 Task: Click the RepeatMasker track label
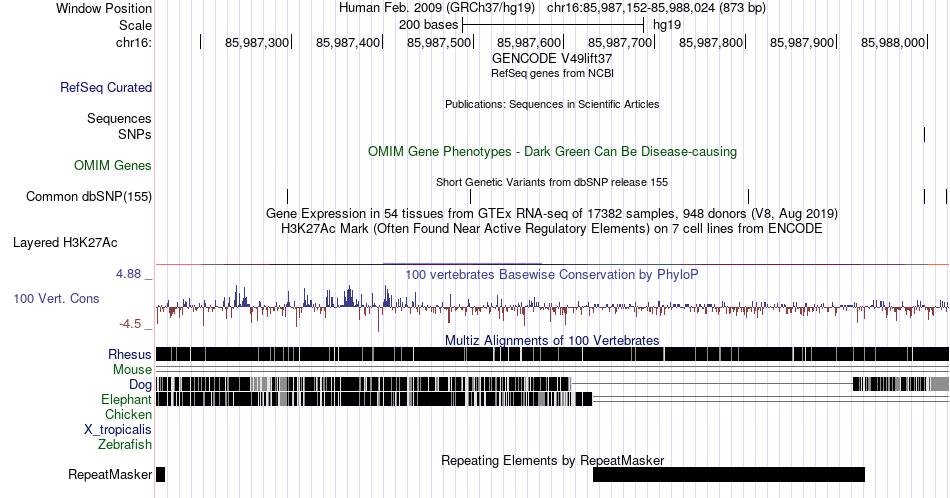tap(110, 474)
